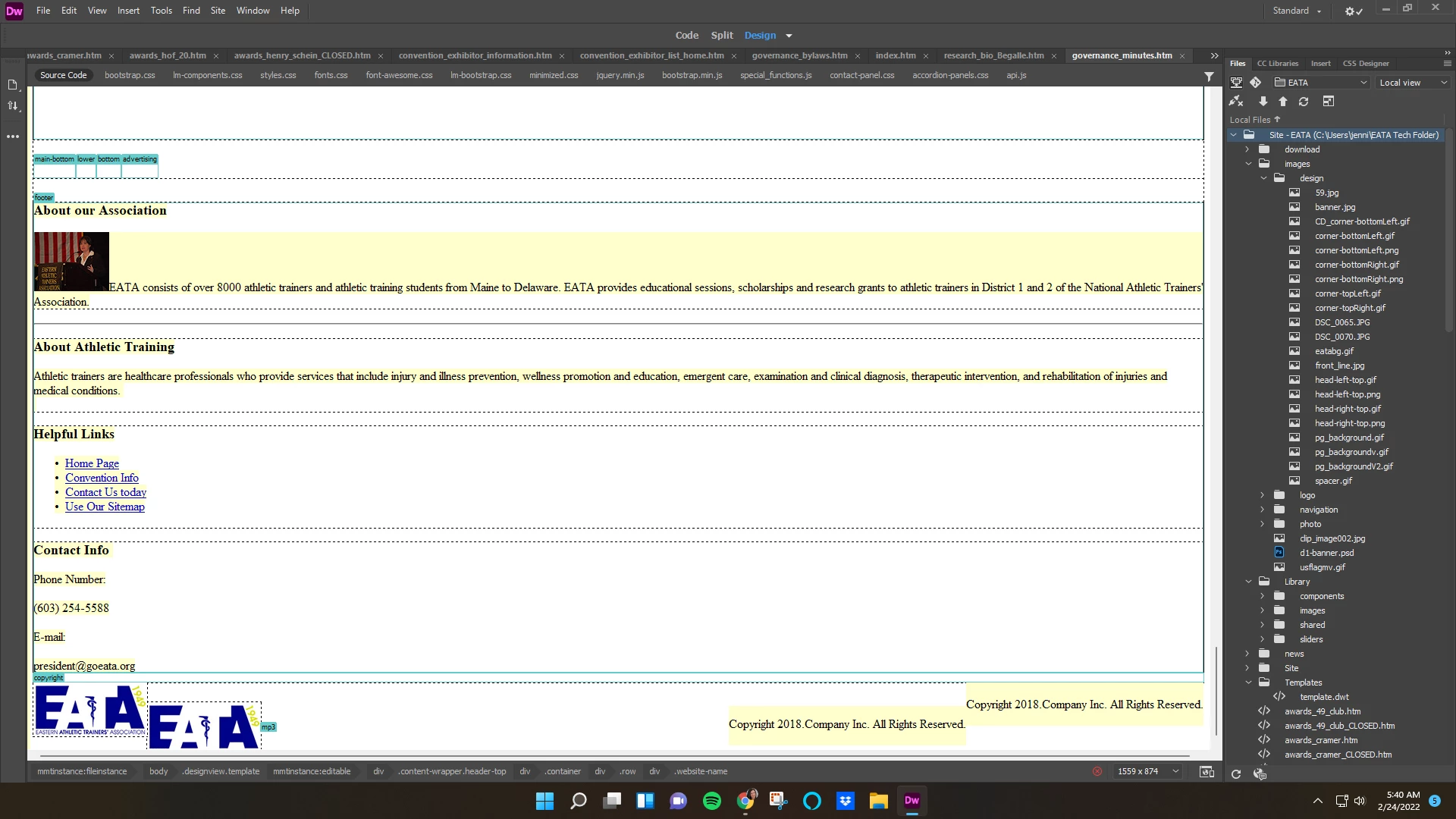
Task: Click the Put files up arrow
Action: (1283, 102)
